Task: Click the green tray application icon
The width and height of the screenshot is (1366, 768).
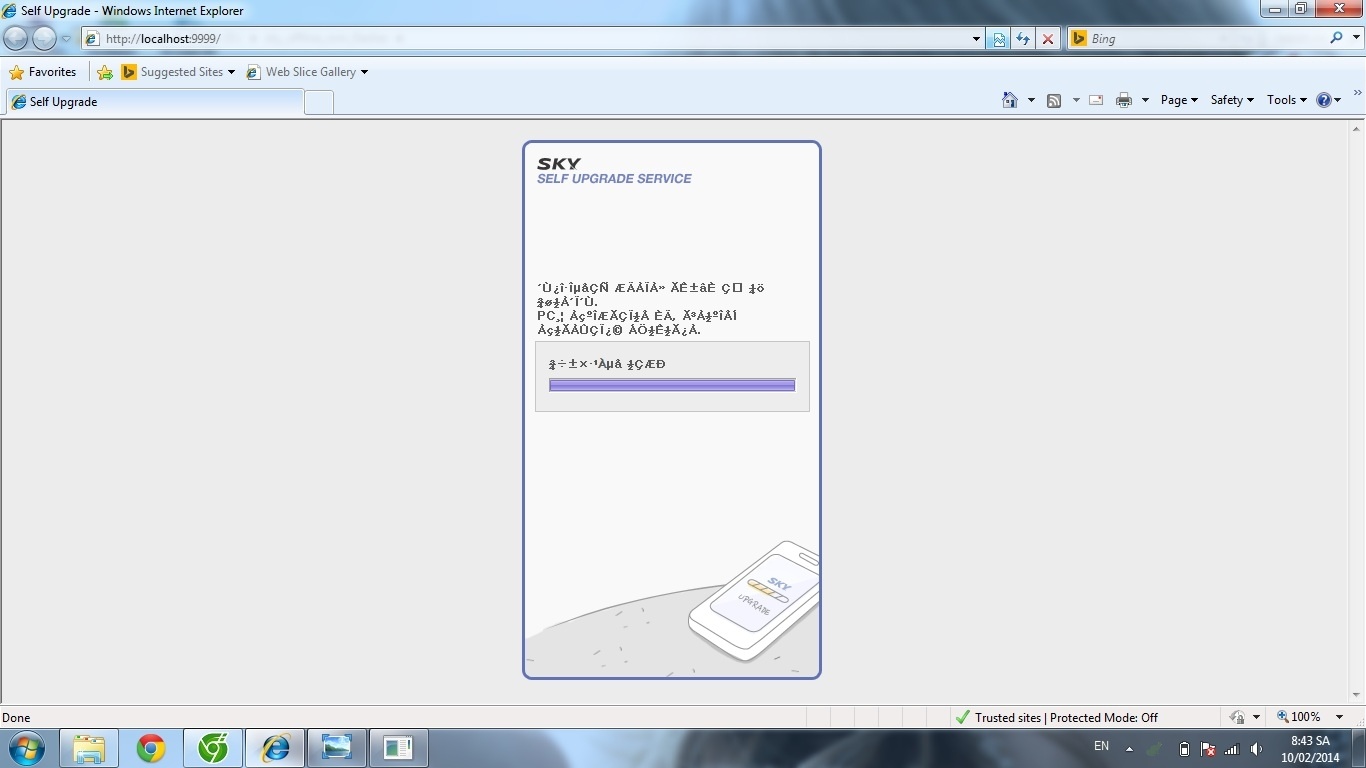Action: [1156, 749]
